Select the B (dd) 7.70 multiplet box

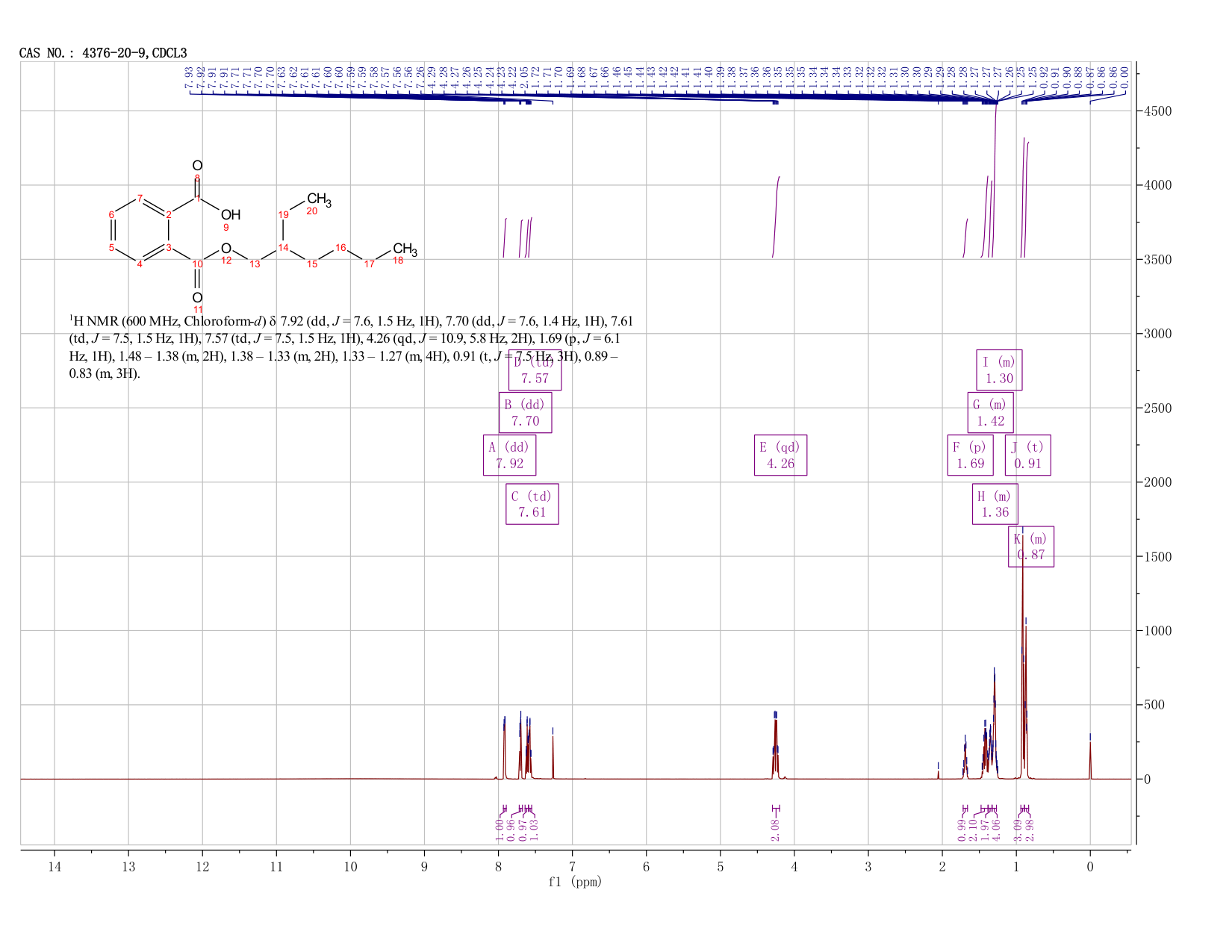tap(525, 413)
